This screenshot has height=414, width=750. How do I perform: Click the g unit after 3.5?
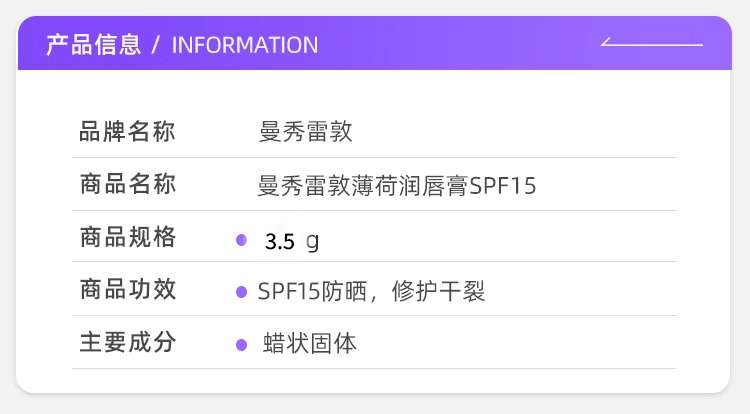point(313,241)
